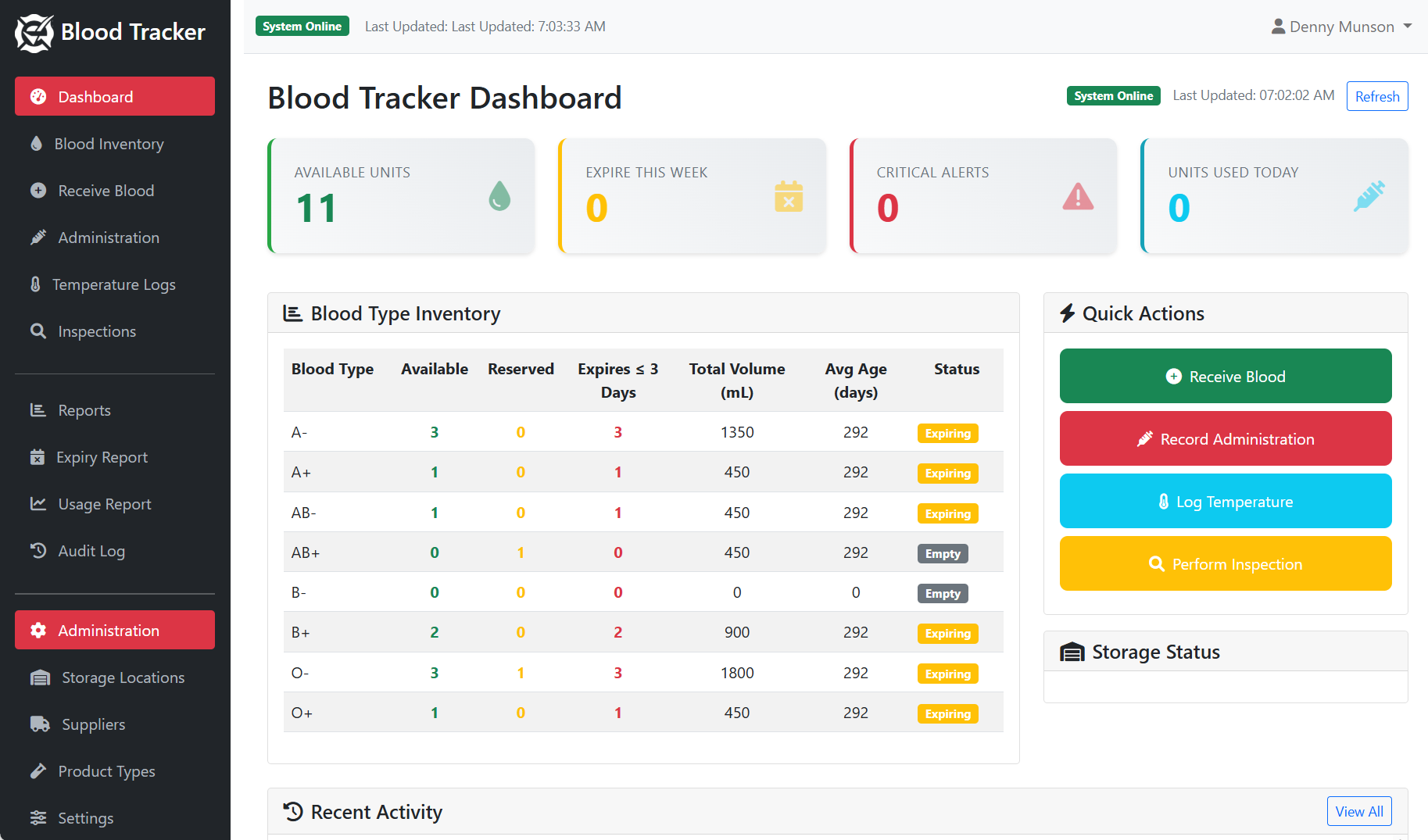
Task: Click the Refresh button
Action: click(1377, 96)
